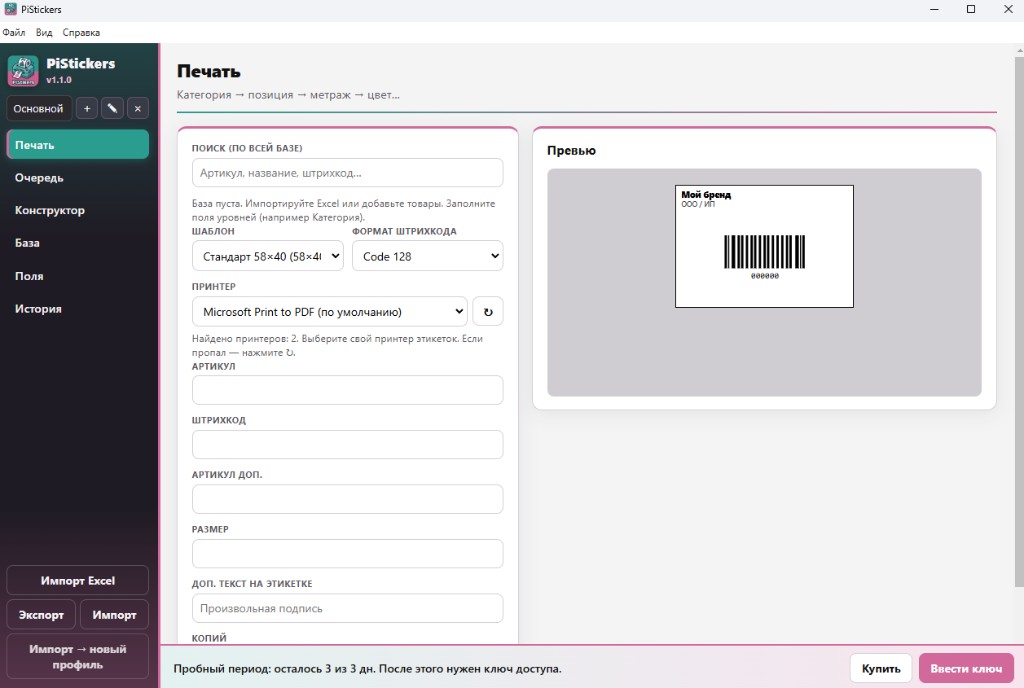Open the Основной profile selector
The height and width of the screenshot is (688, 1024).
point(39,108)
